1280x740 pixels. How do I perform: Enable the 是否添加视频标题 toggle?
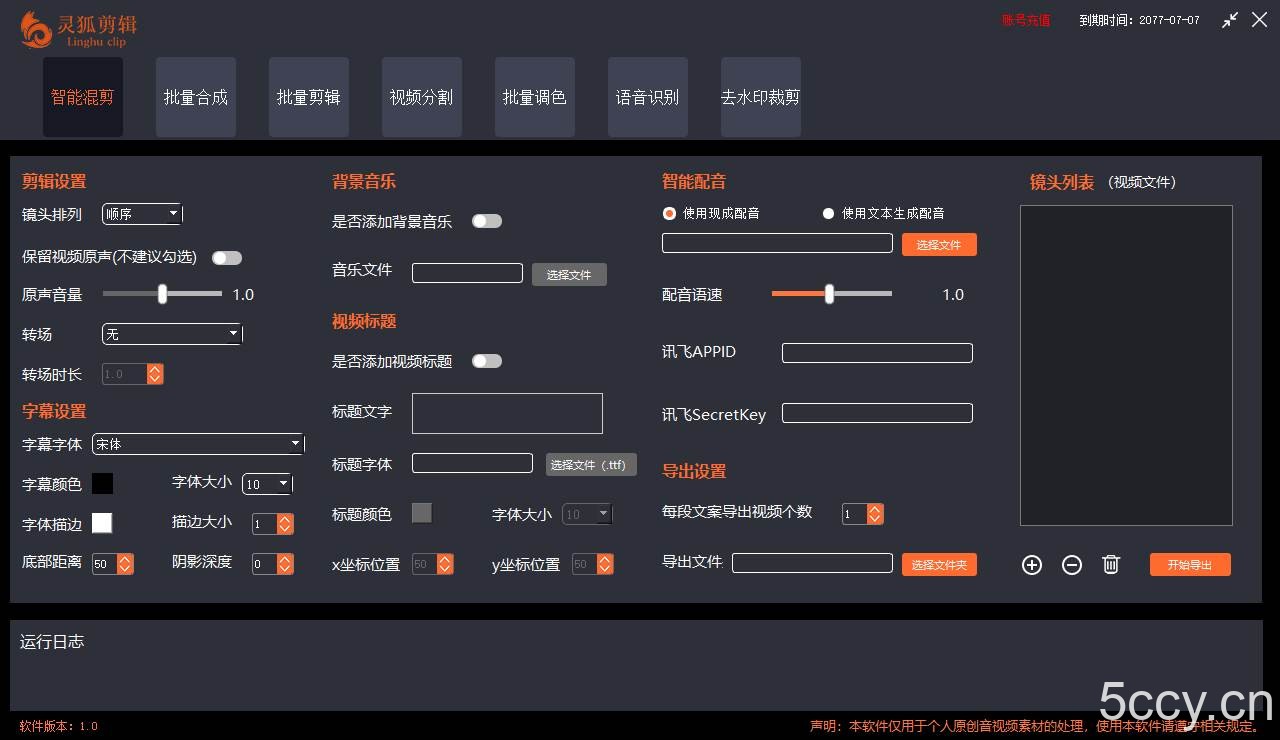(487, 361)
